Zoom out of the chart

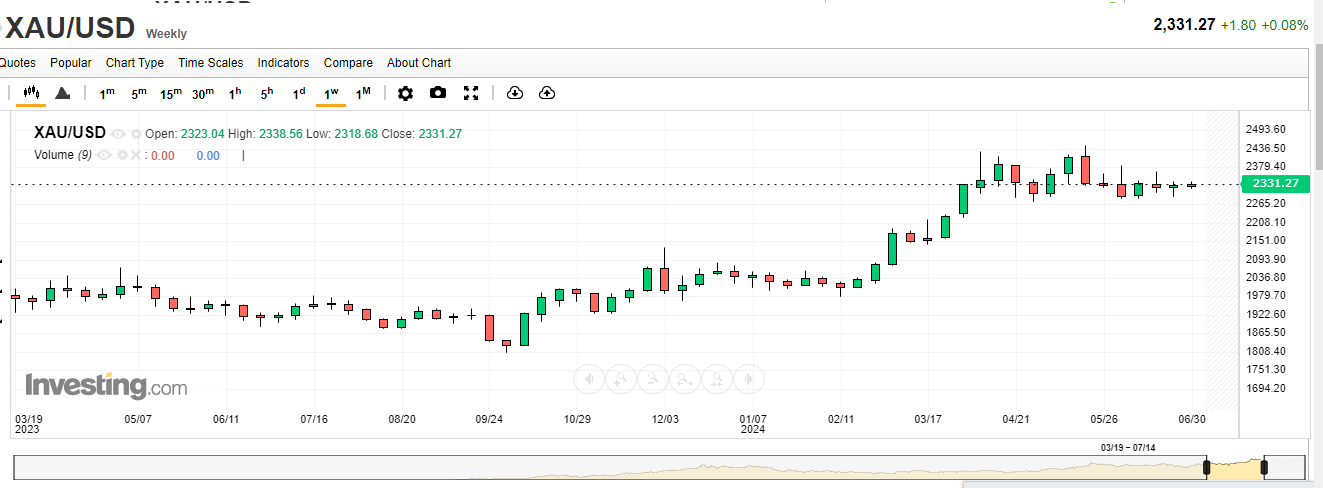(653, 378)
